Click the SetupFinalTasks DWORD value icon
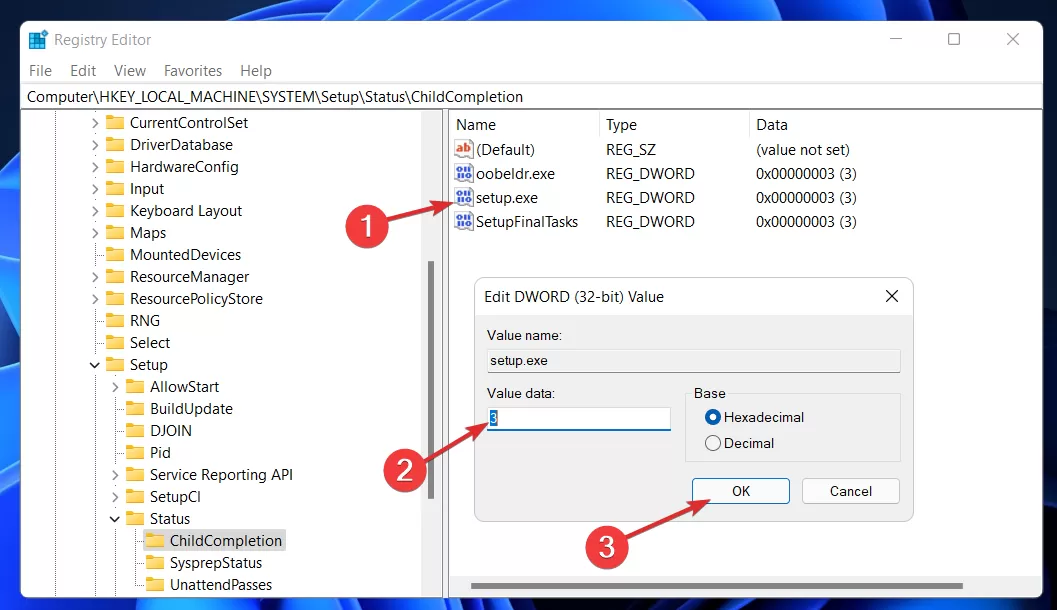The height and width of the screenshot is (610, 1057). pyautogui.click(x=464, y=221)
